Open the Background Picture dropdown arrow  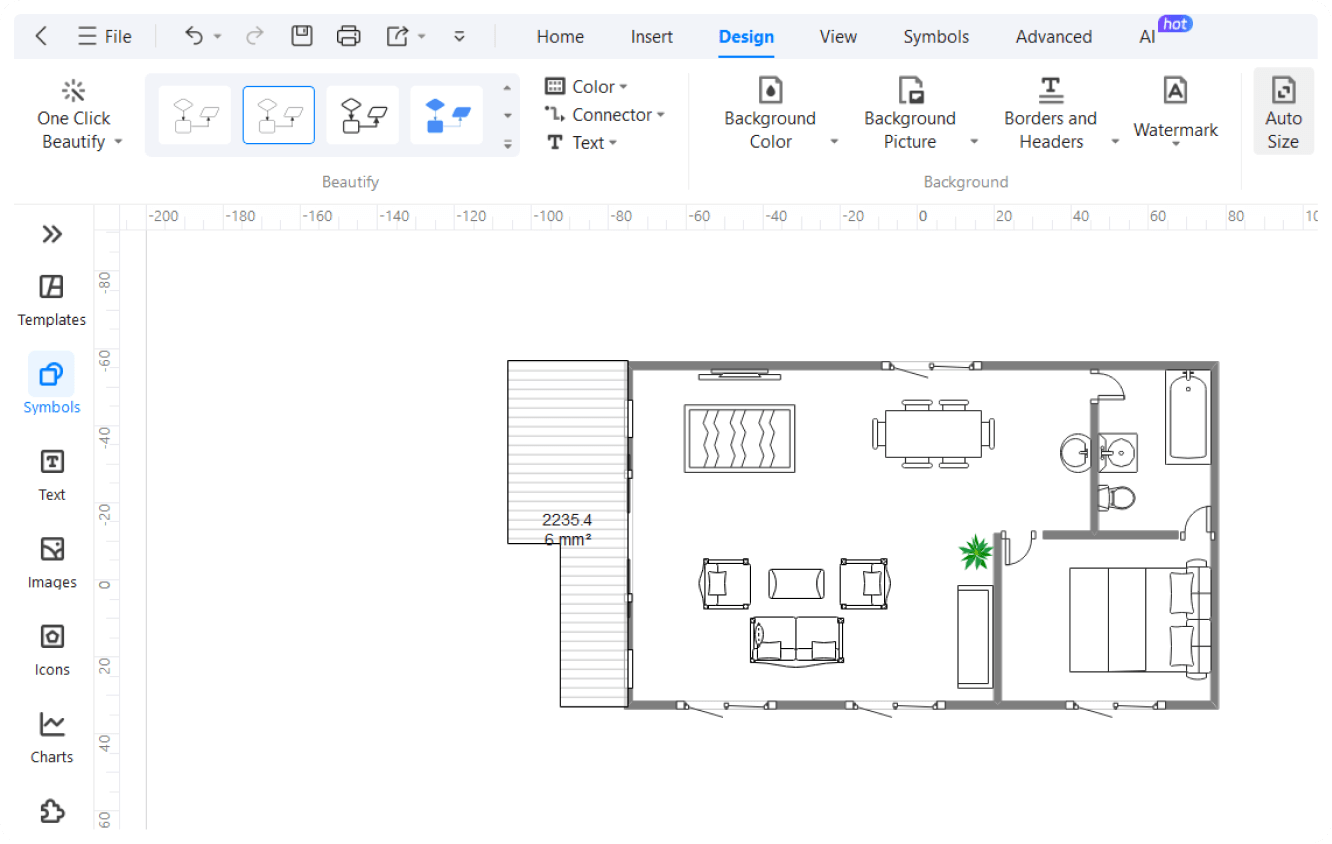click(974, 142)
